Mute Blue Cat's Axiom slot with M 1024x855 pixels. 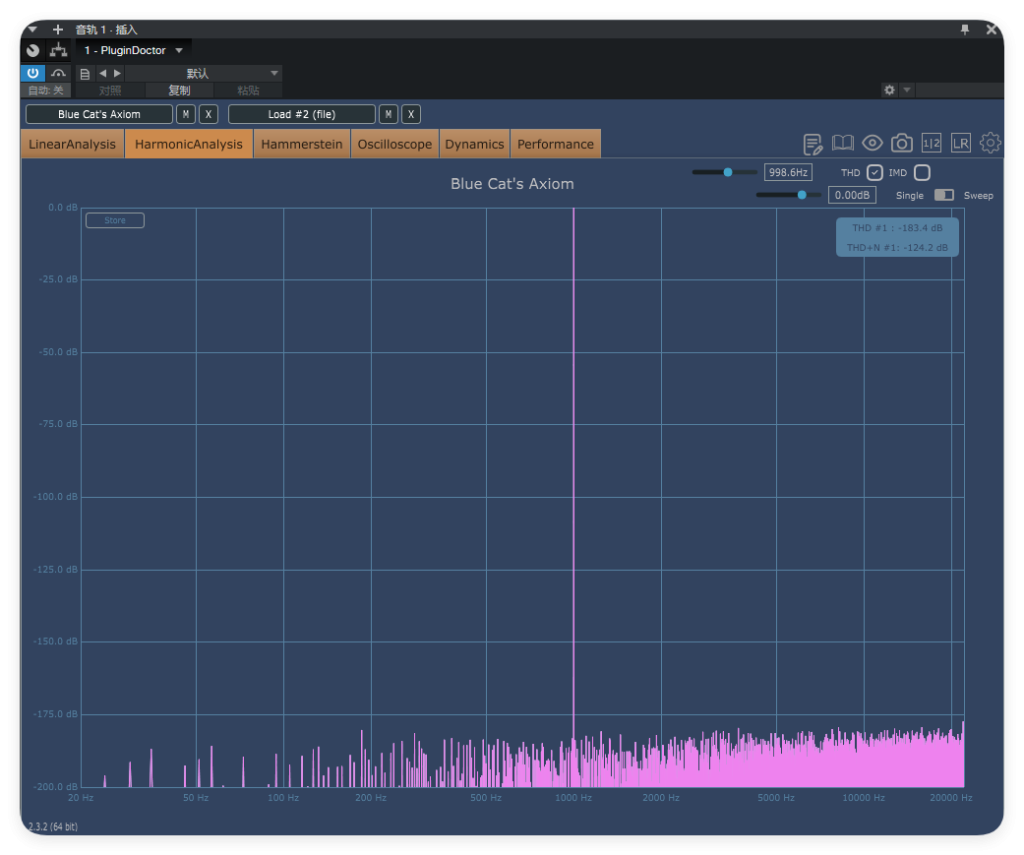click(186, 114)
